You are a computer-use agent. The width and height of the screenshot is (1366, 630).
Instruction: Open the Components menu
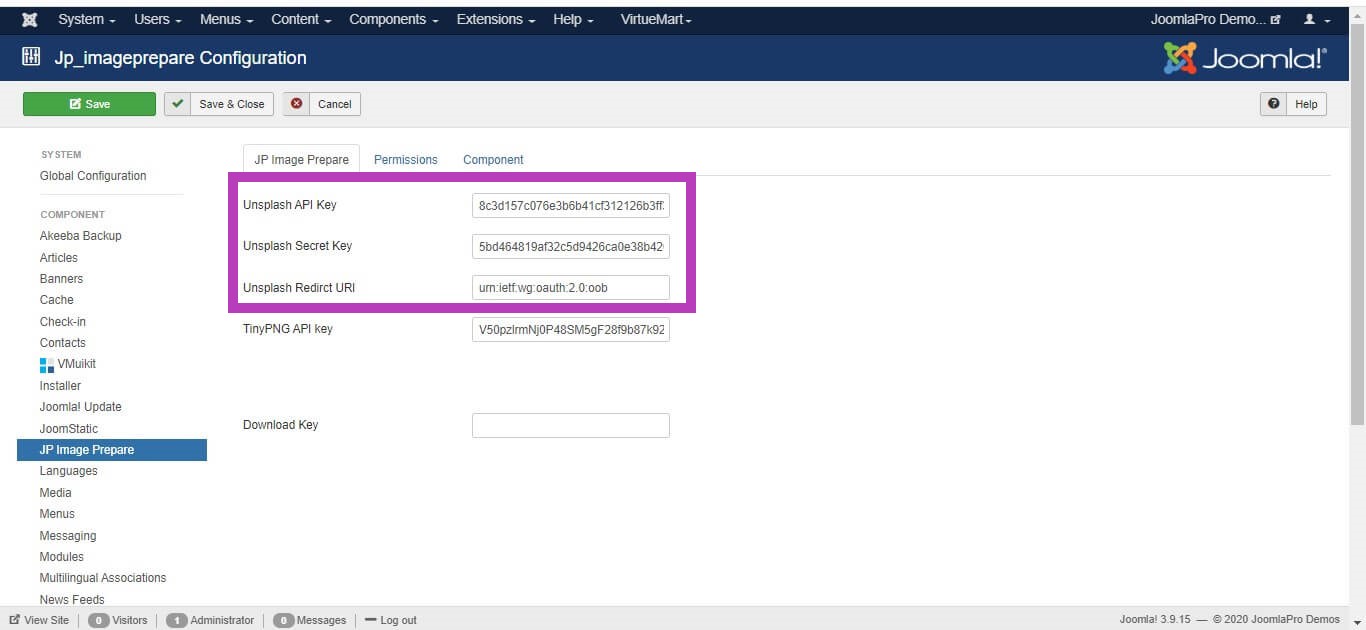click(x=394, y=20)
